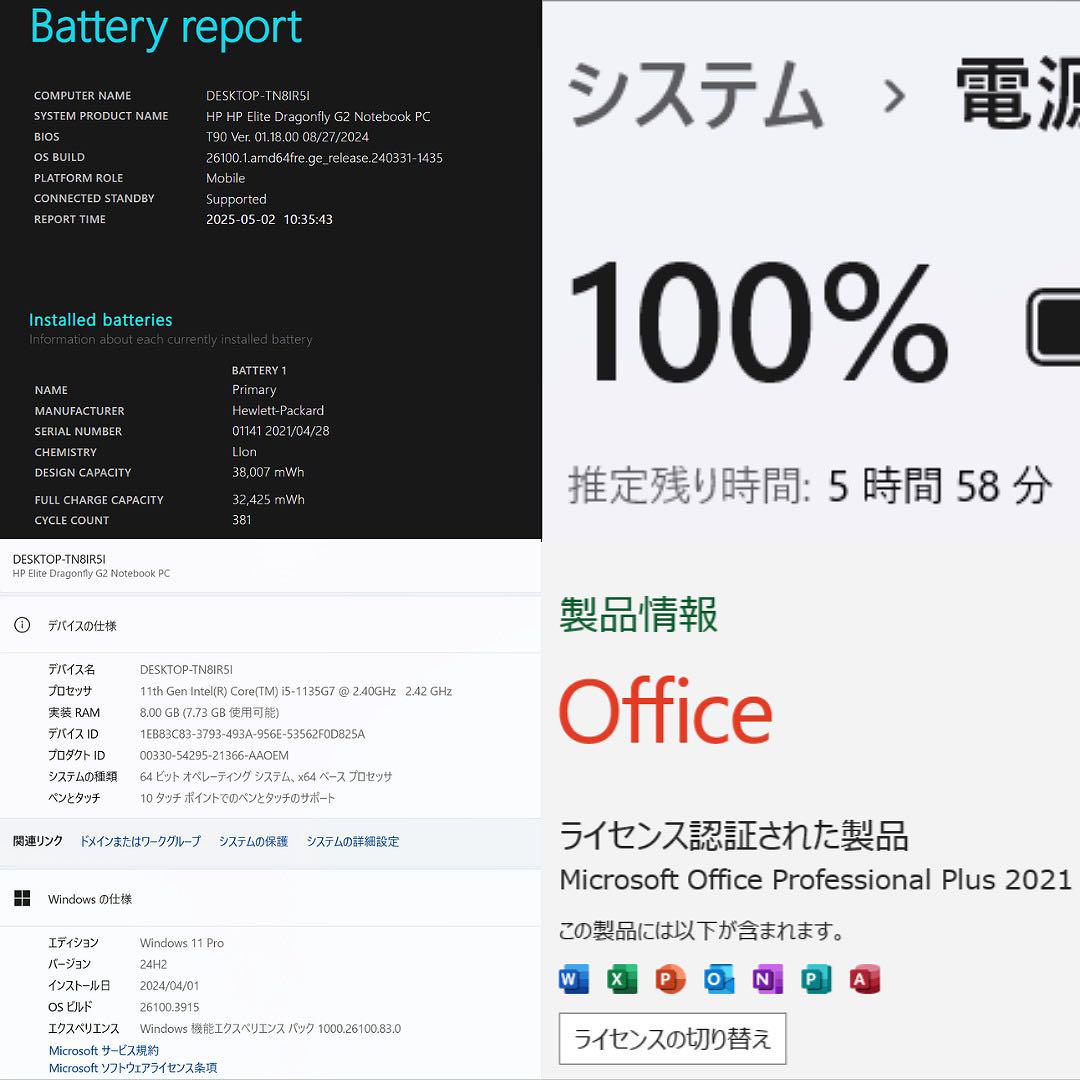
Task: Click the Word icon under Office
Action: (574, 979)
